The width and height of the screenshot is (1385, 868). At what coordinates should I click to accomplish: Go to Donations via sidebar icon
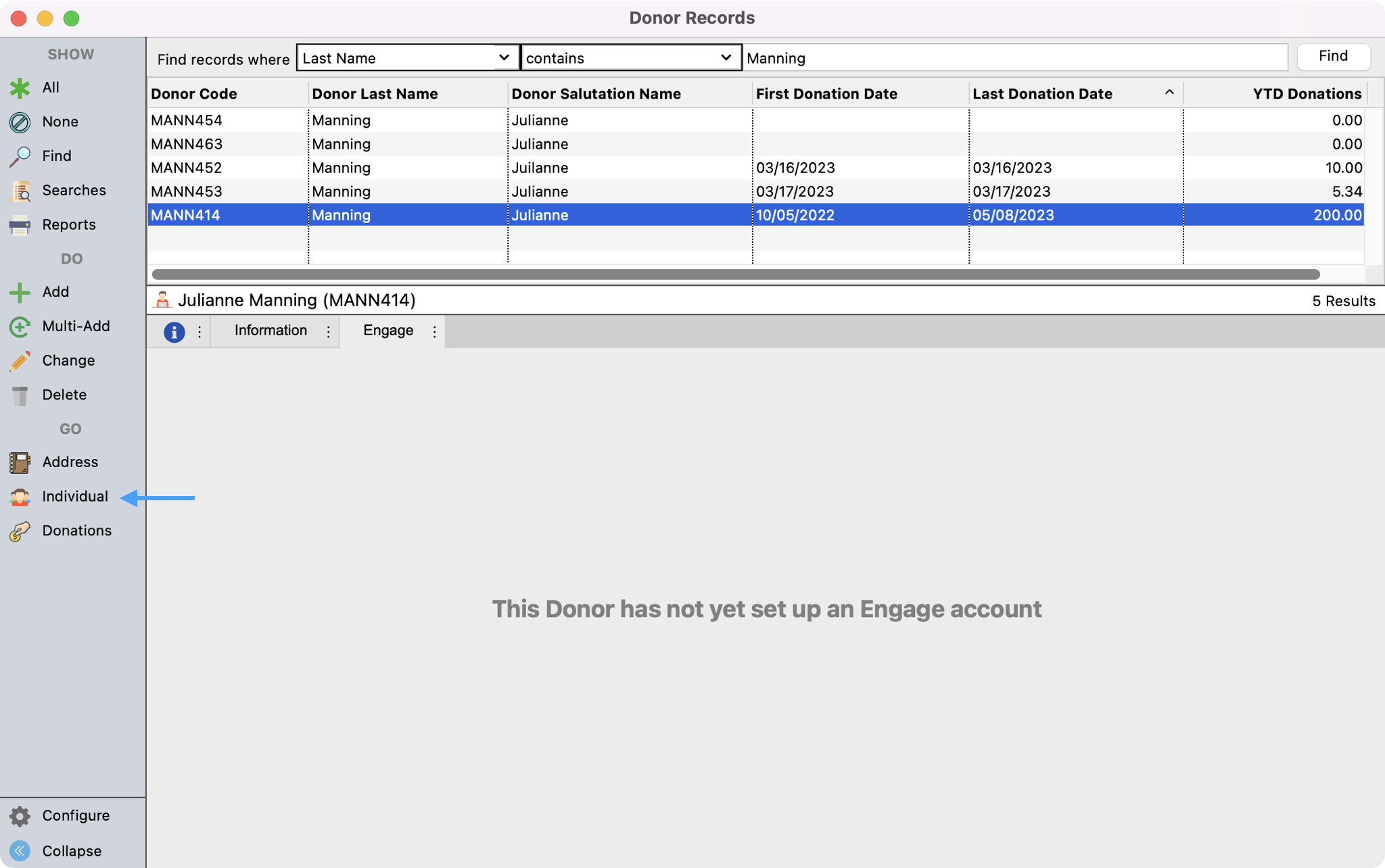(x=20, y=531)
